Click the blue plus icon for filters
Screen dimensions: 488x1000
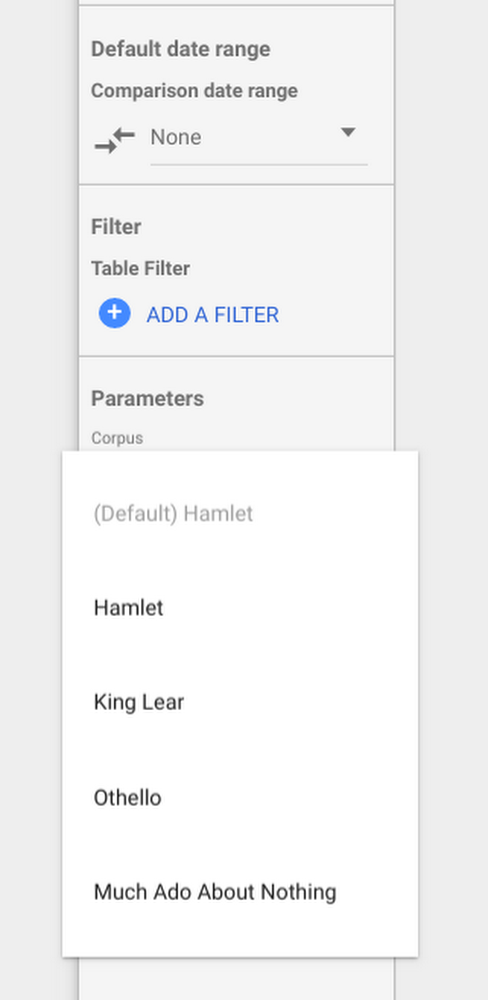click(115, 314)
